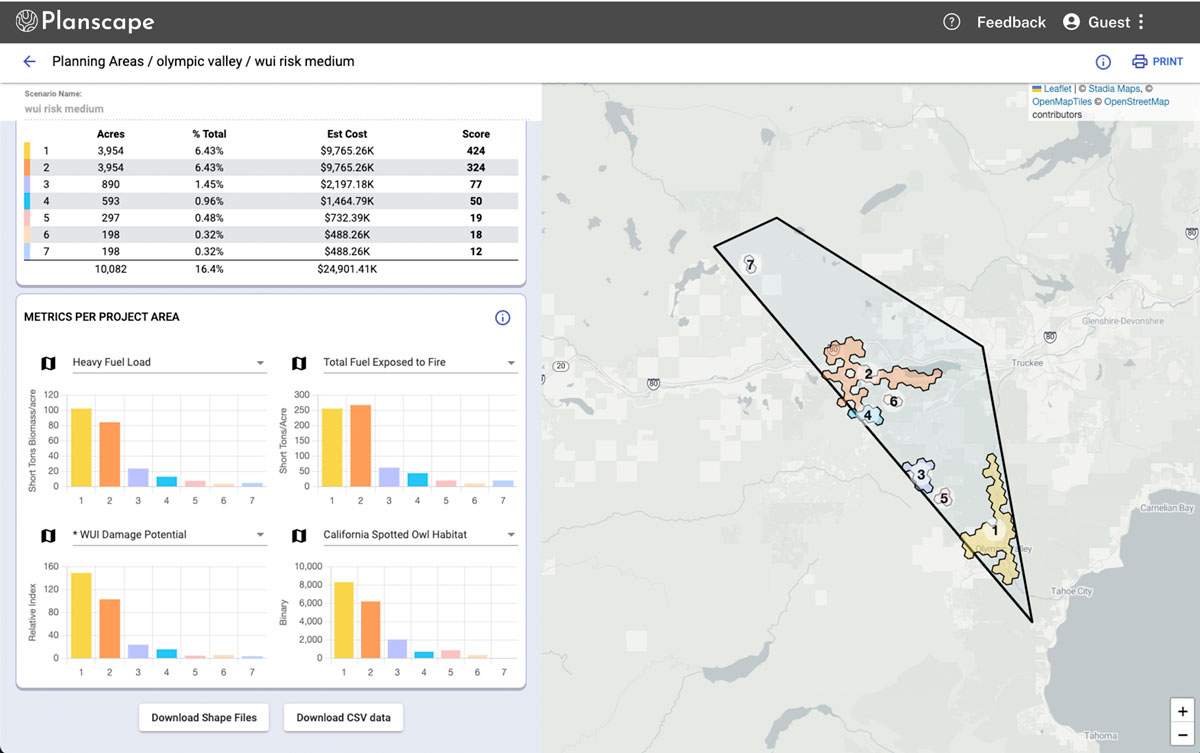Click map icon beside Heavy Fuel Load
The height and width of the screenshot is (753, 1200).
(x=48, y=362)
